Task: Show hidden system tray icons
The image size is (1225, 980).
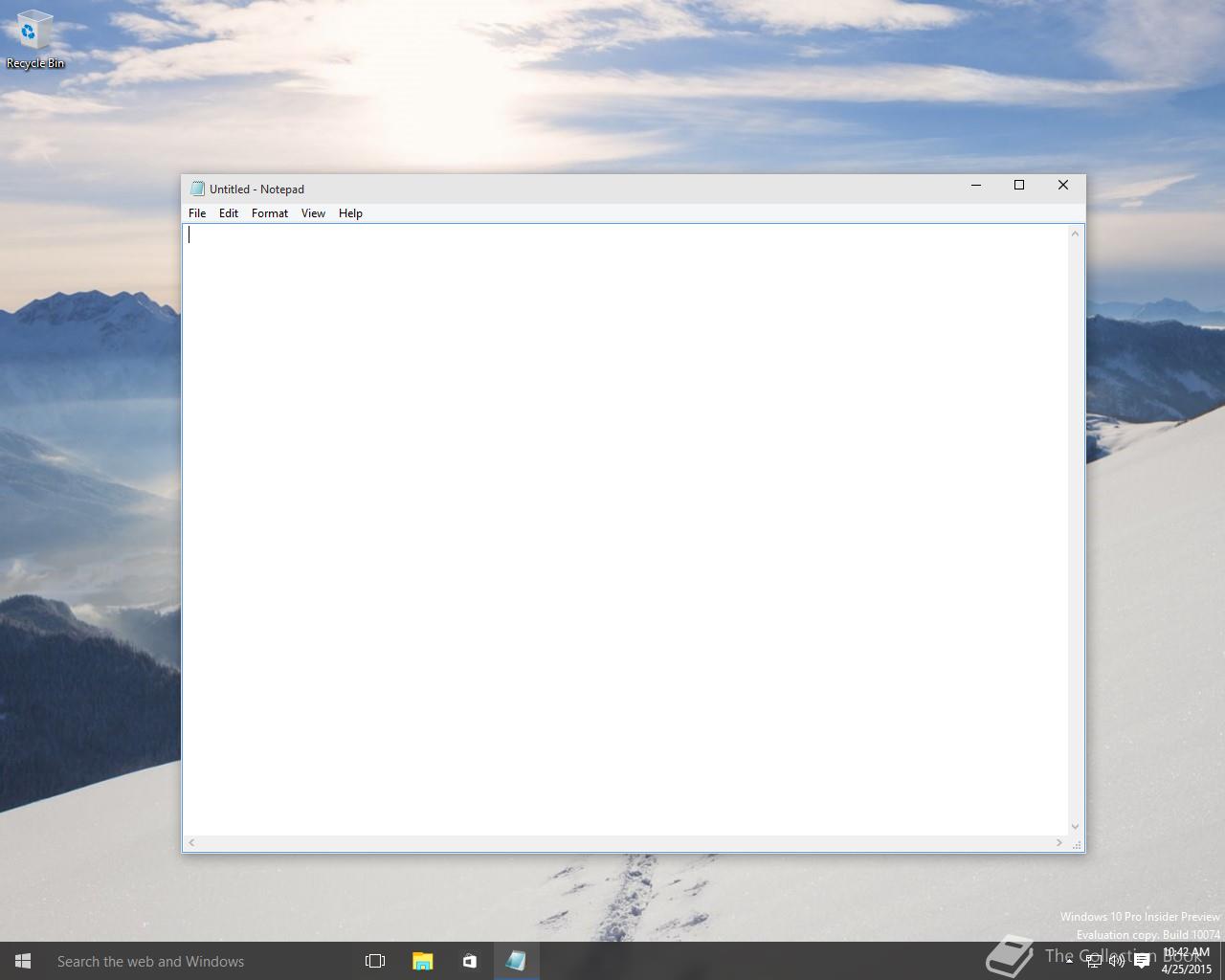Action: click(x=1069, y=961)
